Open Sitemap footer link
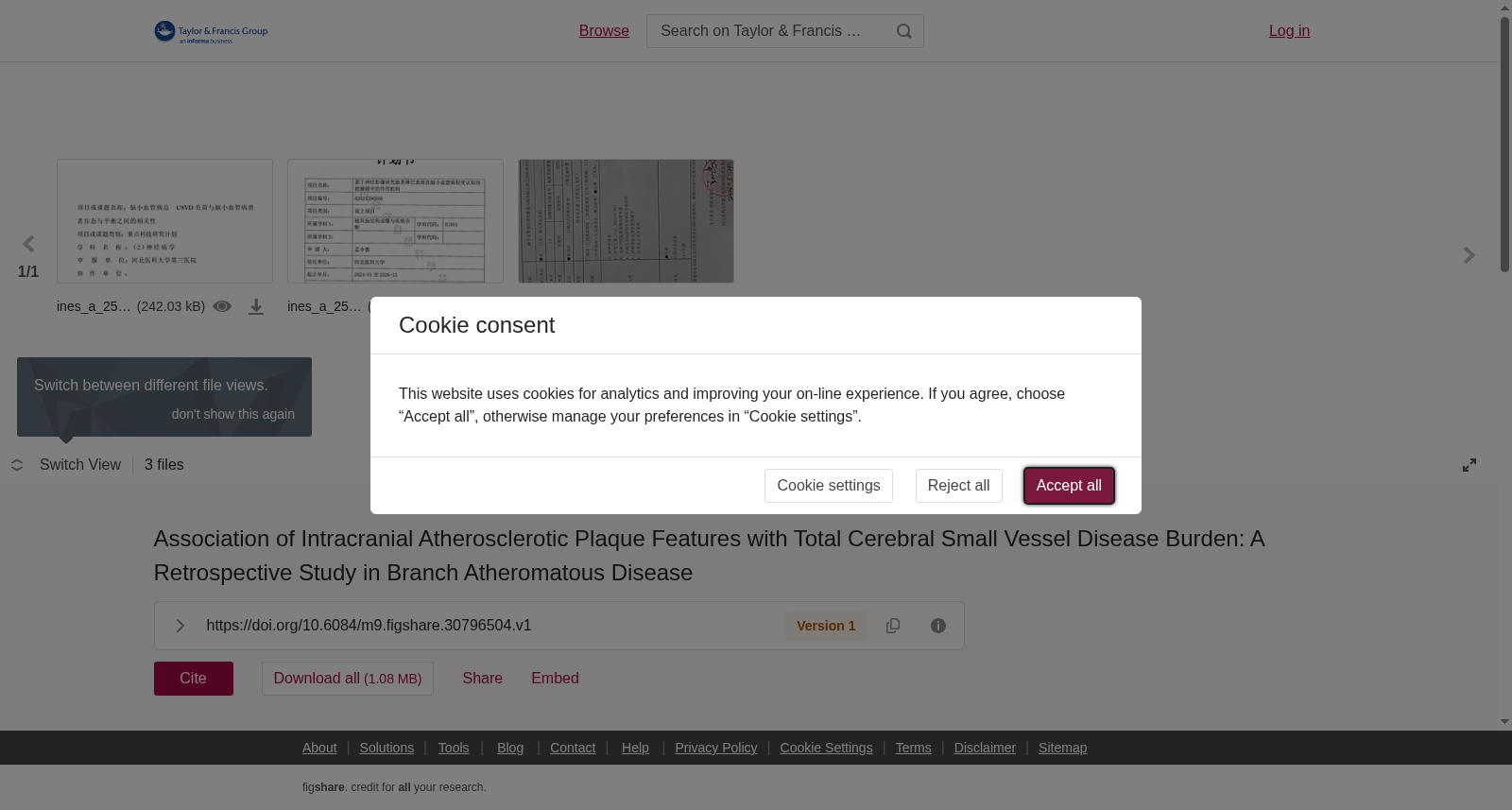 coord(1063,748)
